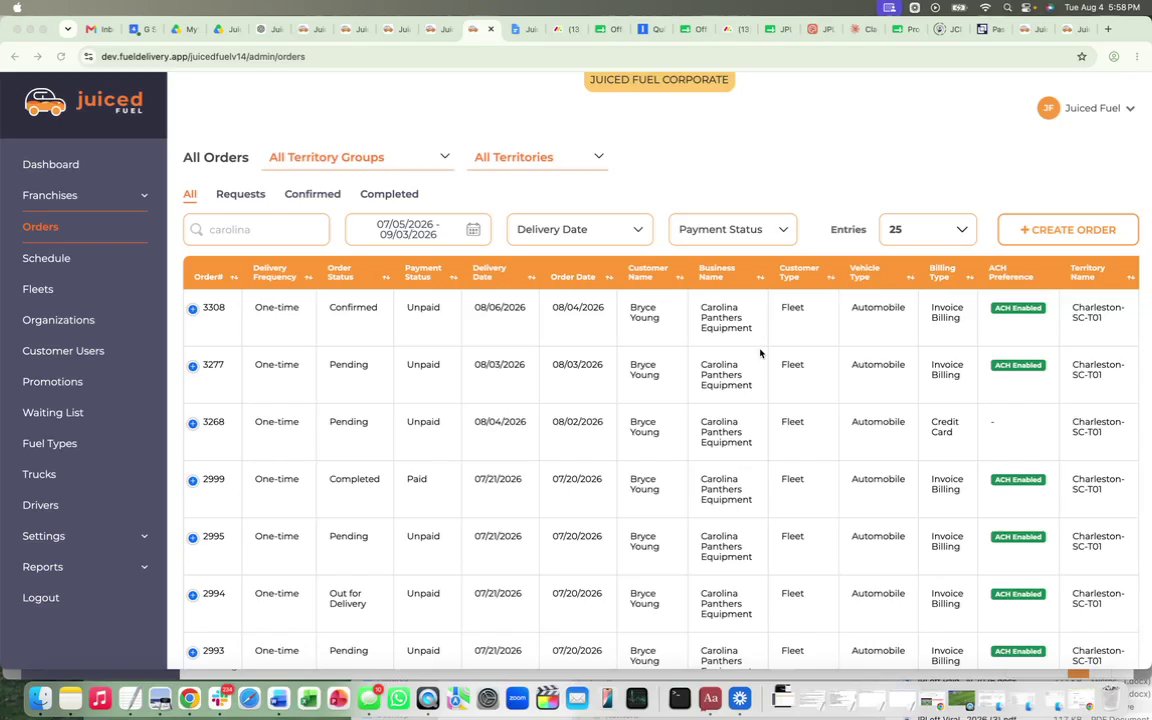Screen dimensions: 1152x720
Task: Open Spotlight search in menu bar
Action: [x=1007, y=7]
